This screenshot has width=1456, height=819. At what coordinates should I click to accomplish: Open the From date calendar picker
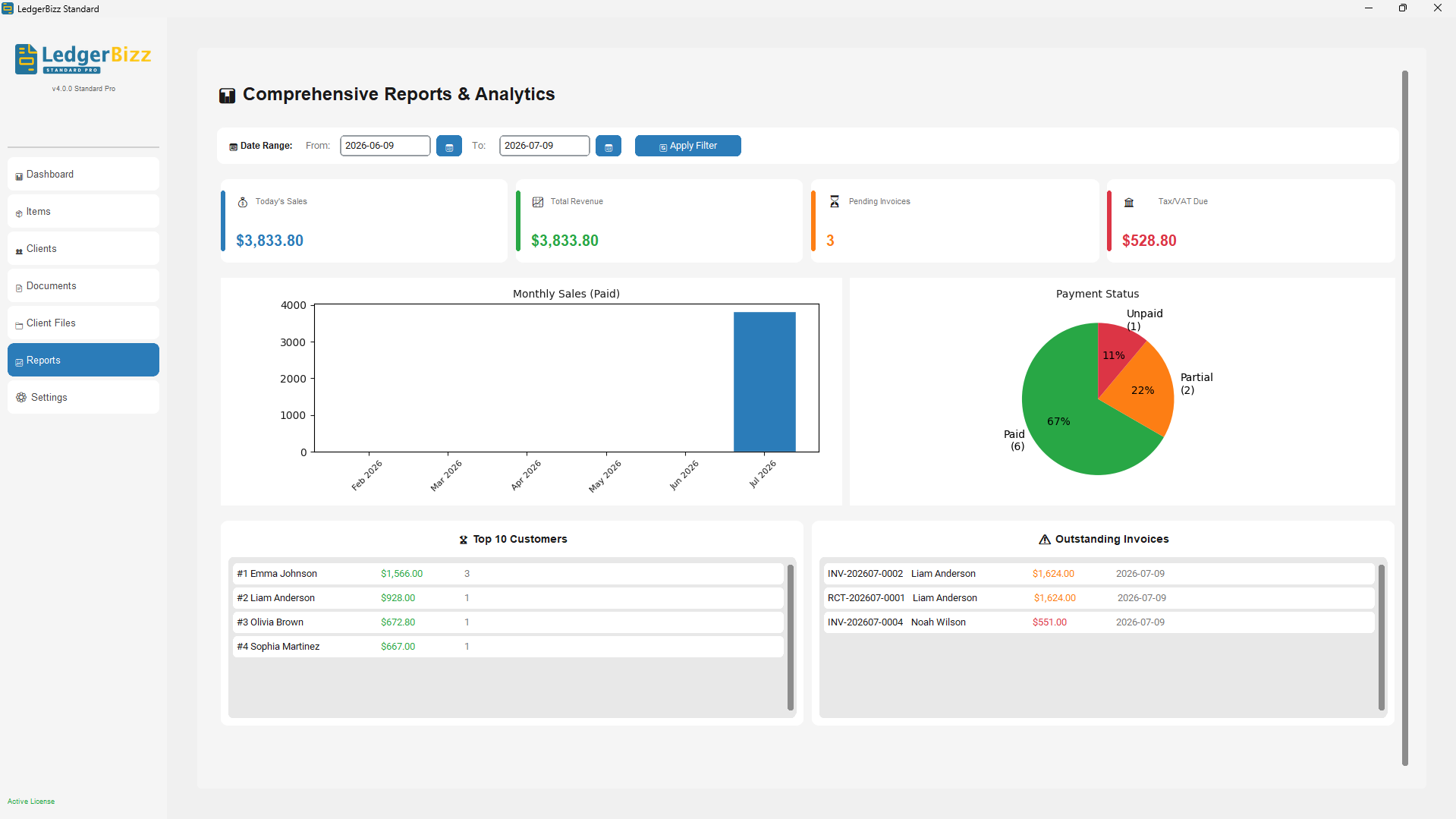[449, 146]
